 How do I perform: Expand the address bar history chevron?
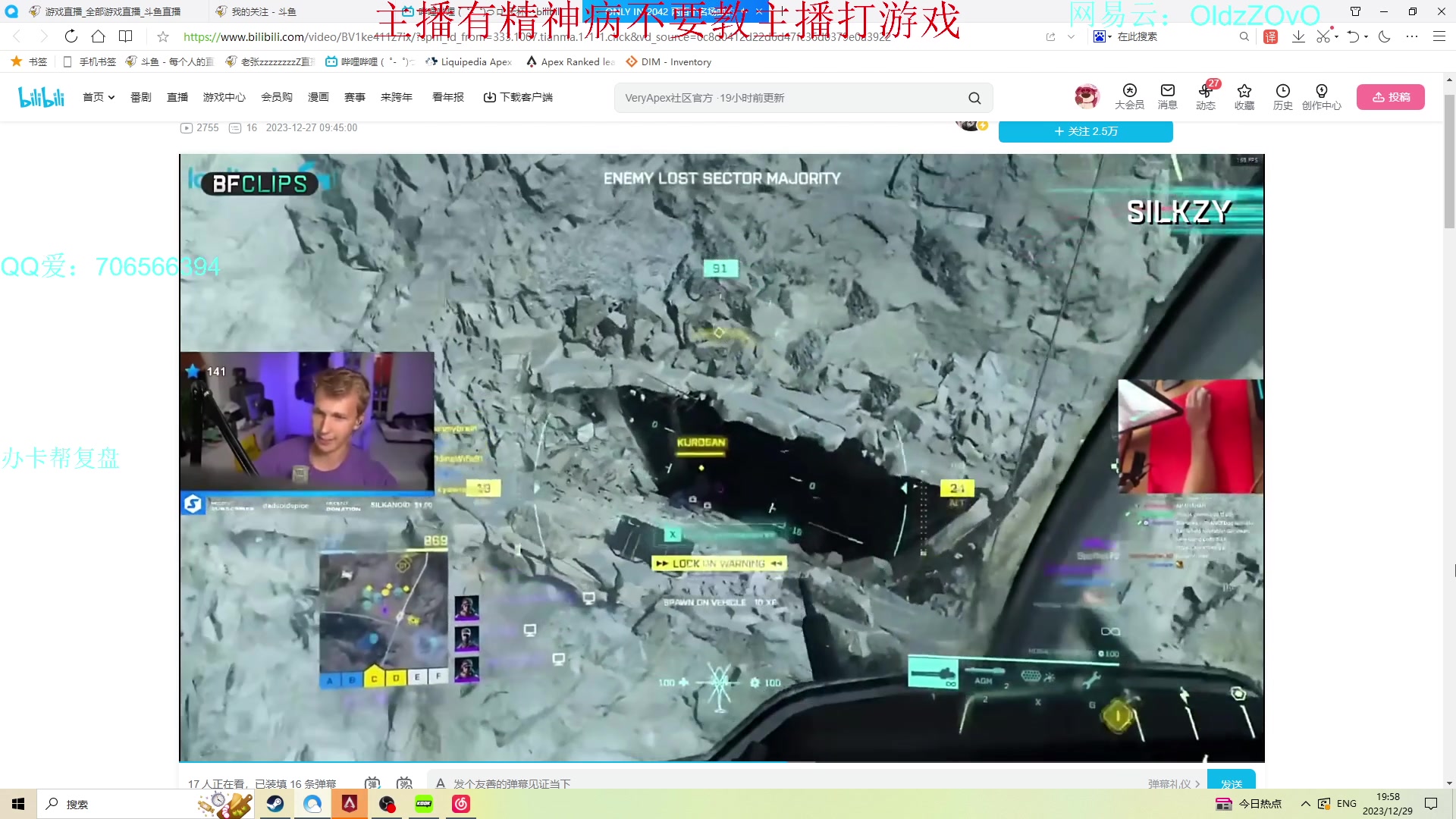click(1071, 36)
